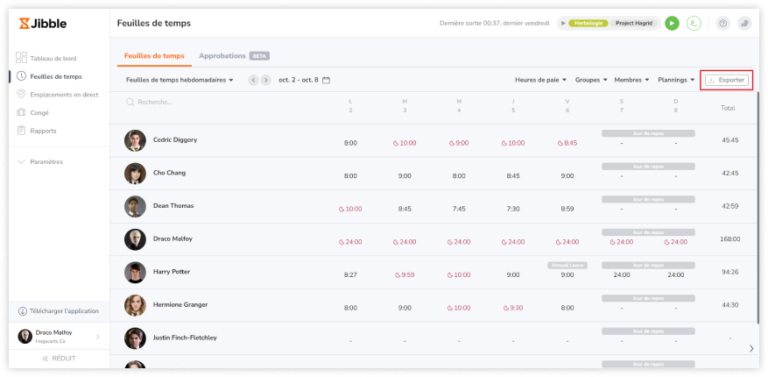The image size is (768, 377).
Task: Click the Justin Finch-Fletchley name
Action: tap(185, 338)
